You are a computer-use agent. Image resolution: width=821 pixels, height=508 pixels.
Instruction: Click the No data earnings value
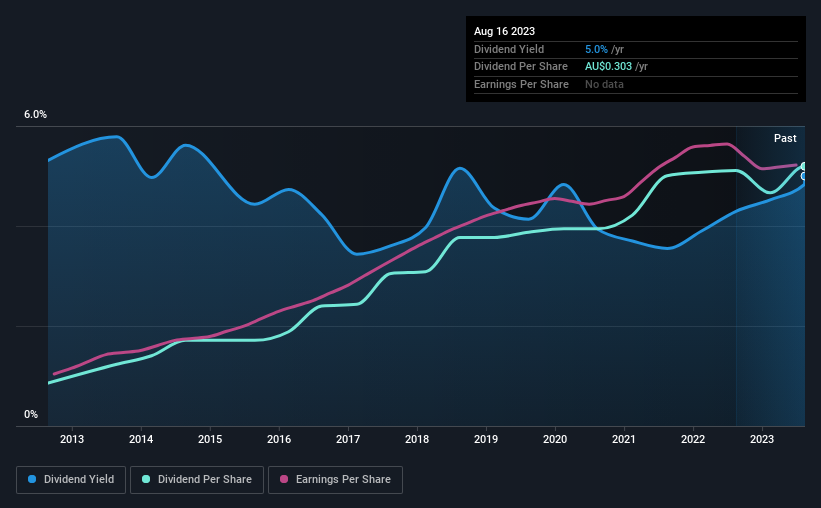[x=604, y=84]
